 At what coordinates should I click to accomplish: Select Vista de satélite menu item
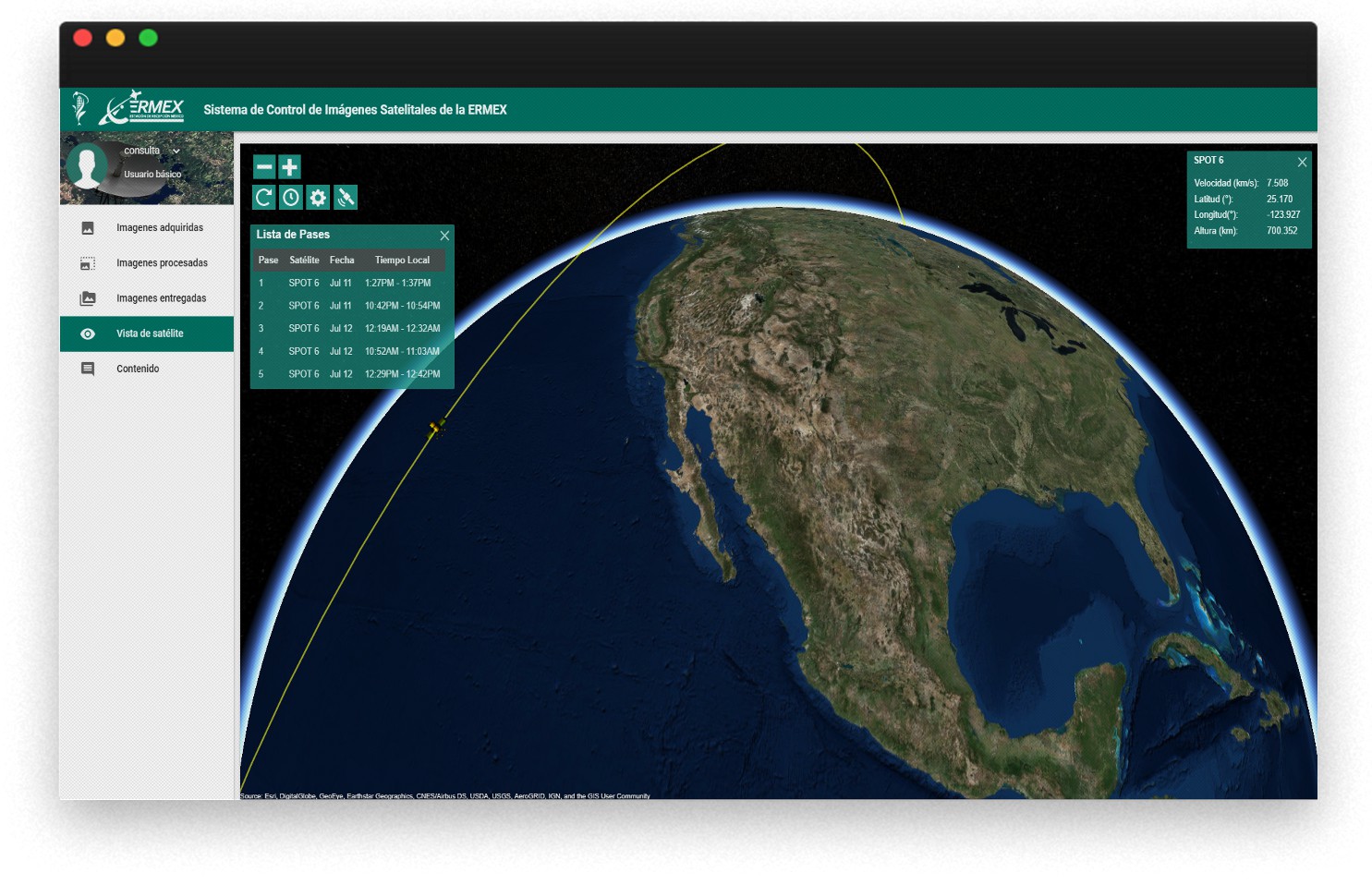150,333
